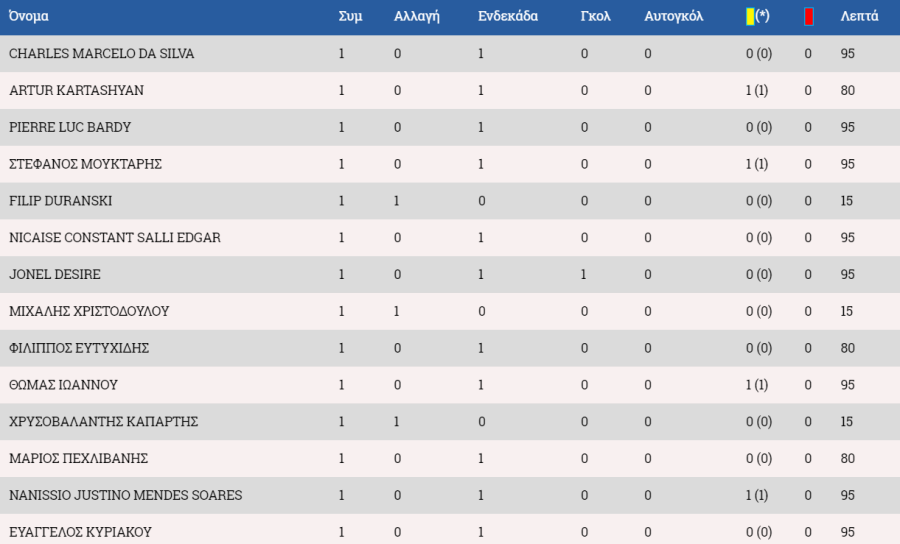Screen dimensions: 900x544
Task: Click the Ενδεκάδα column header
Action: 508,16
